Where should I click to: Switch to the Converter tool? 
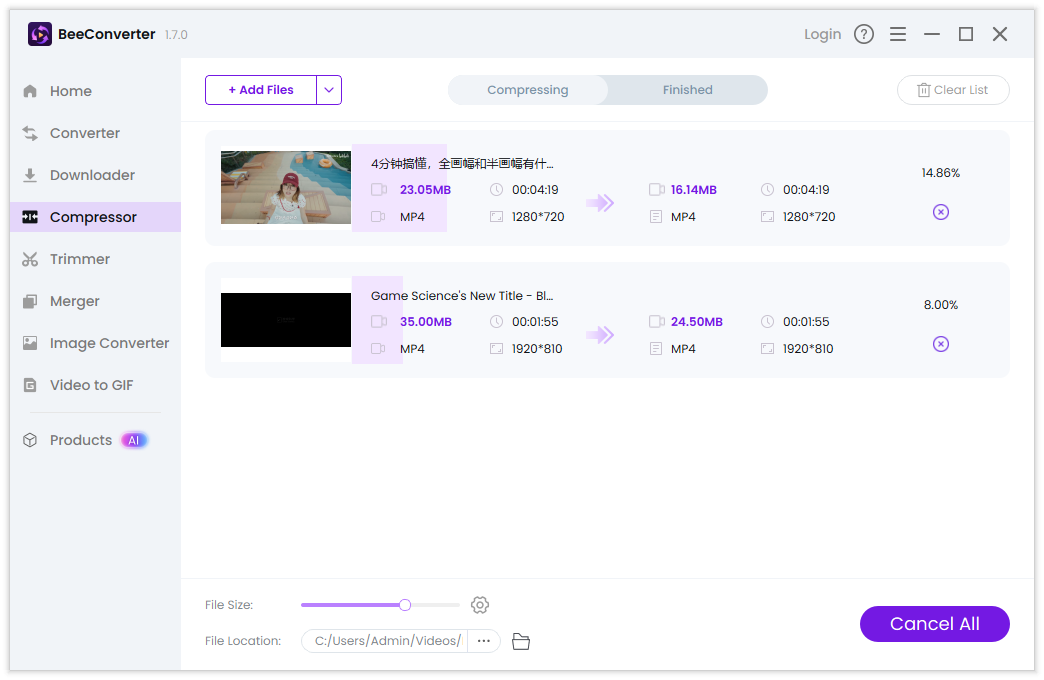tap(83, 133)
